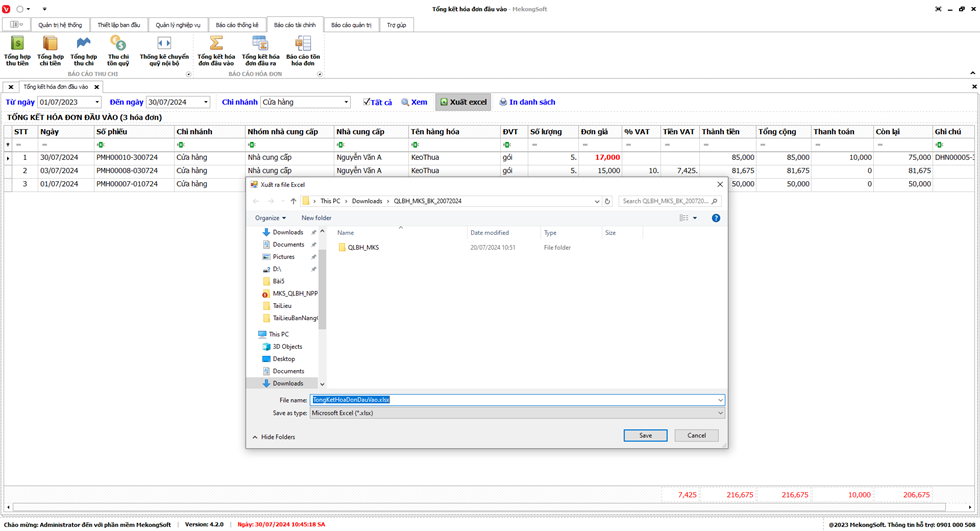Select the Tổng hợp thu chi chart icon
Screen dimensions: 980x531
(x=84, y=45)
